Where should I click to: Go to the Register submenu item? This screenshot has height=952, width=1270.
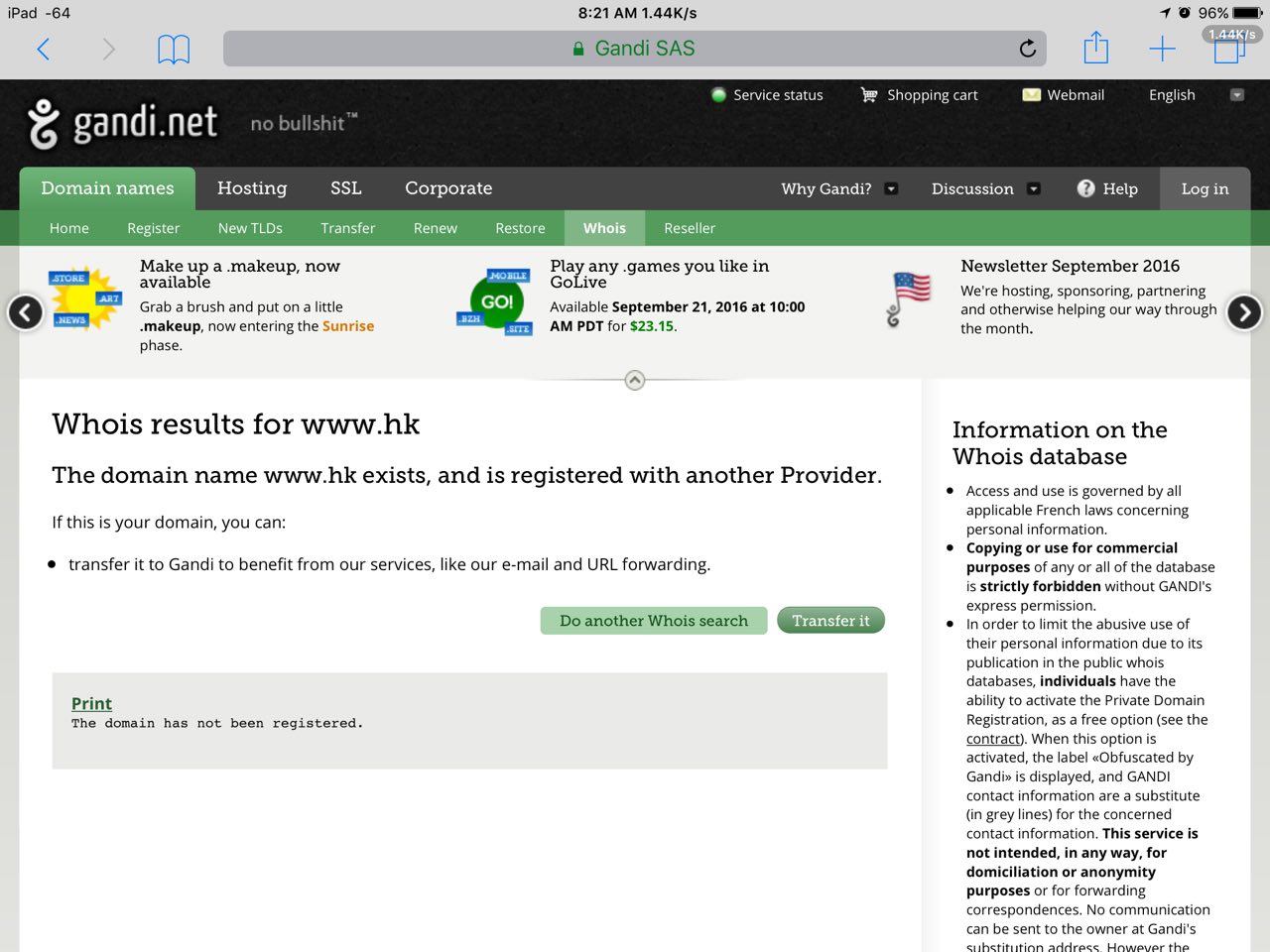pos(154,228)
